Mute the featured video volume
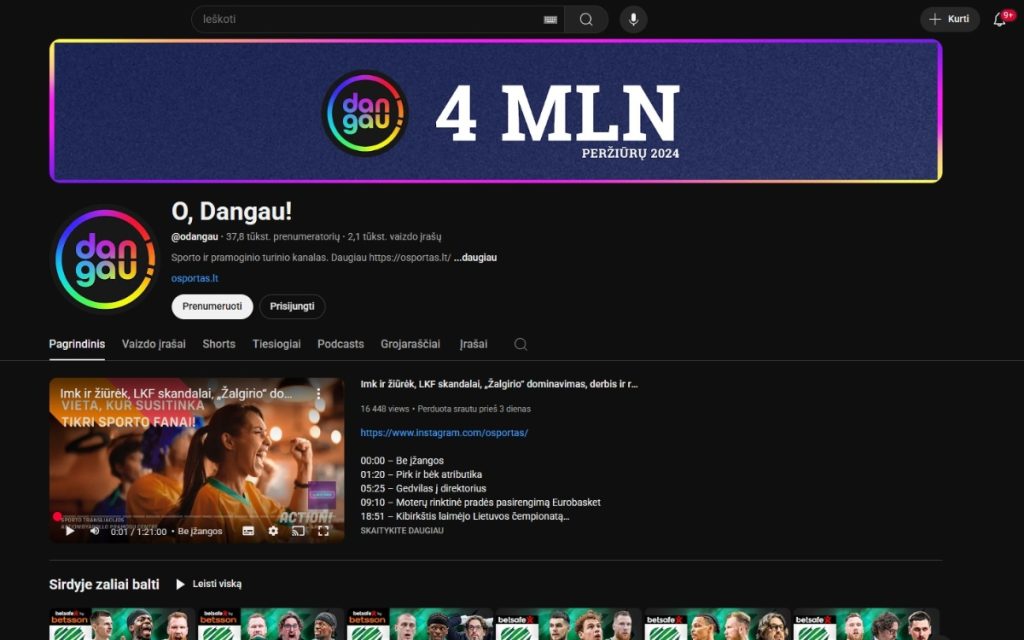The height and width of the screenshot is (640, 1024). click(x=95, y=531)
